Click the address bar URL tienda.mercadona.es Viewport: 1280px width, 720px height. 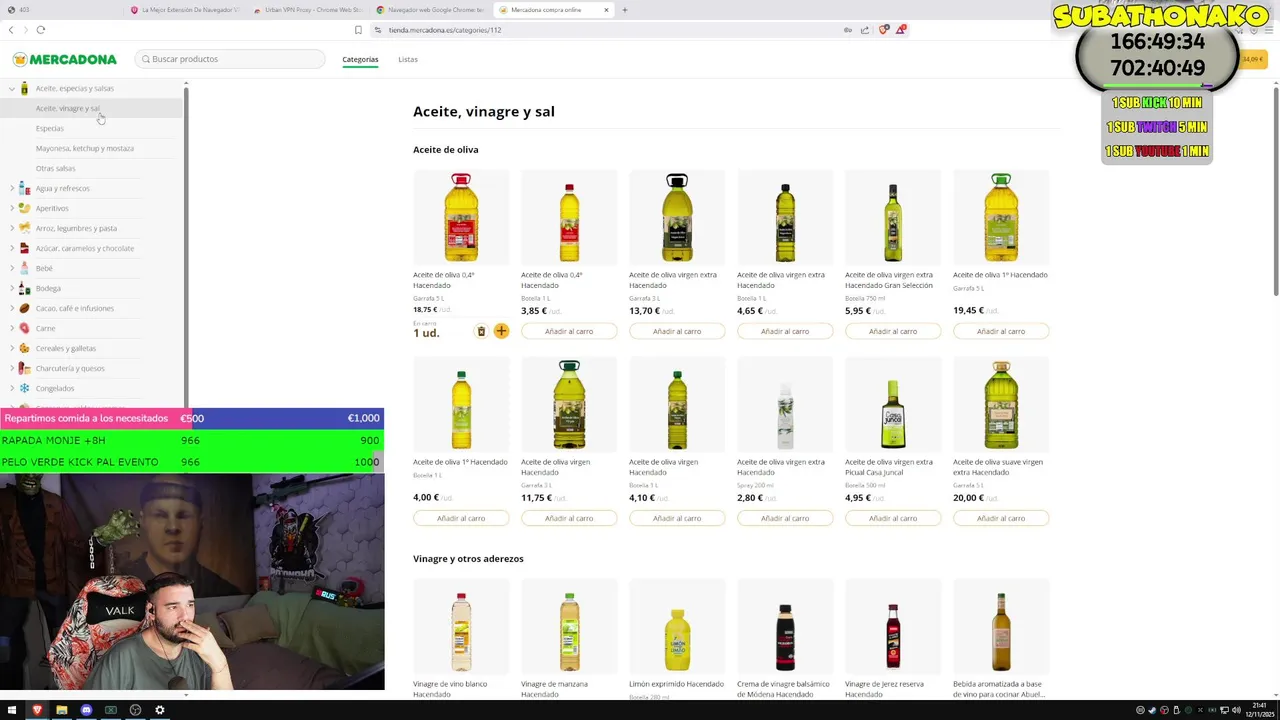pyautogui.click(x=445, y=30)
